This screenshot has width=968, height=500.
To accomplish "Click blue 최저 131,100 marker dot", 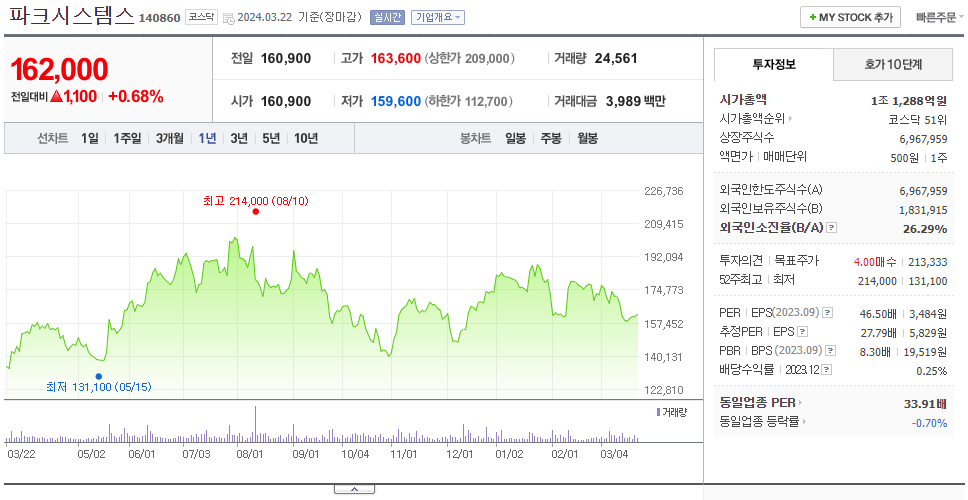I will pos(99,376).
